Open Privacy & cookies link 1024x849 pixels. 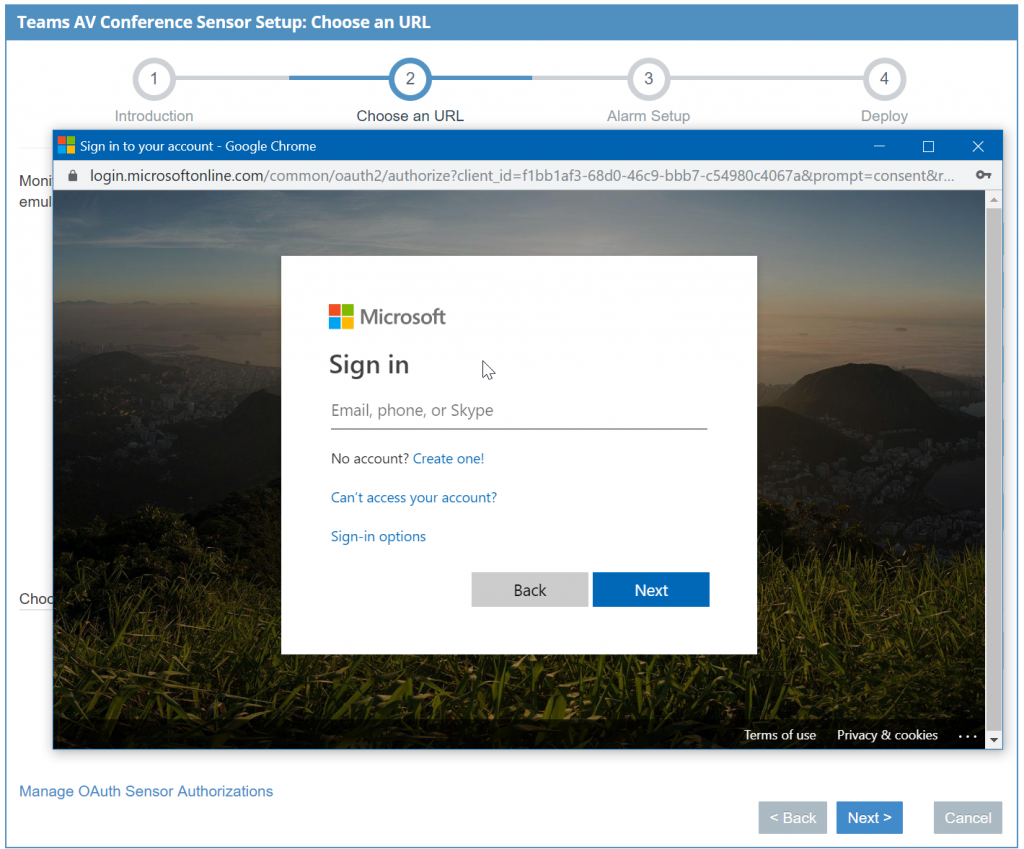click(887, 735)
